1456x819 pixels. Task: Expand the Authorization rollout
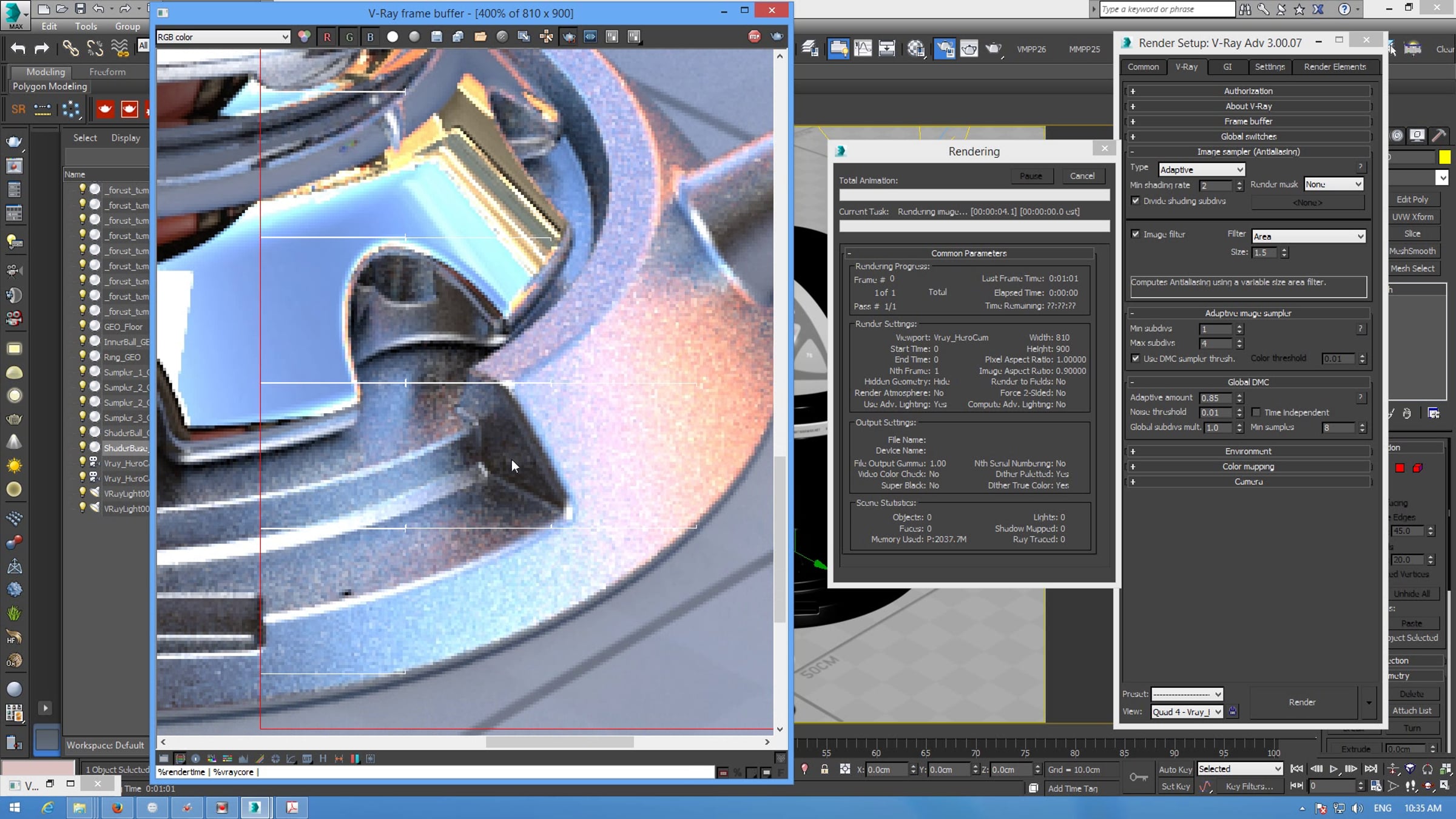coord(1248,91)
